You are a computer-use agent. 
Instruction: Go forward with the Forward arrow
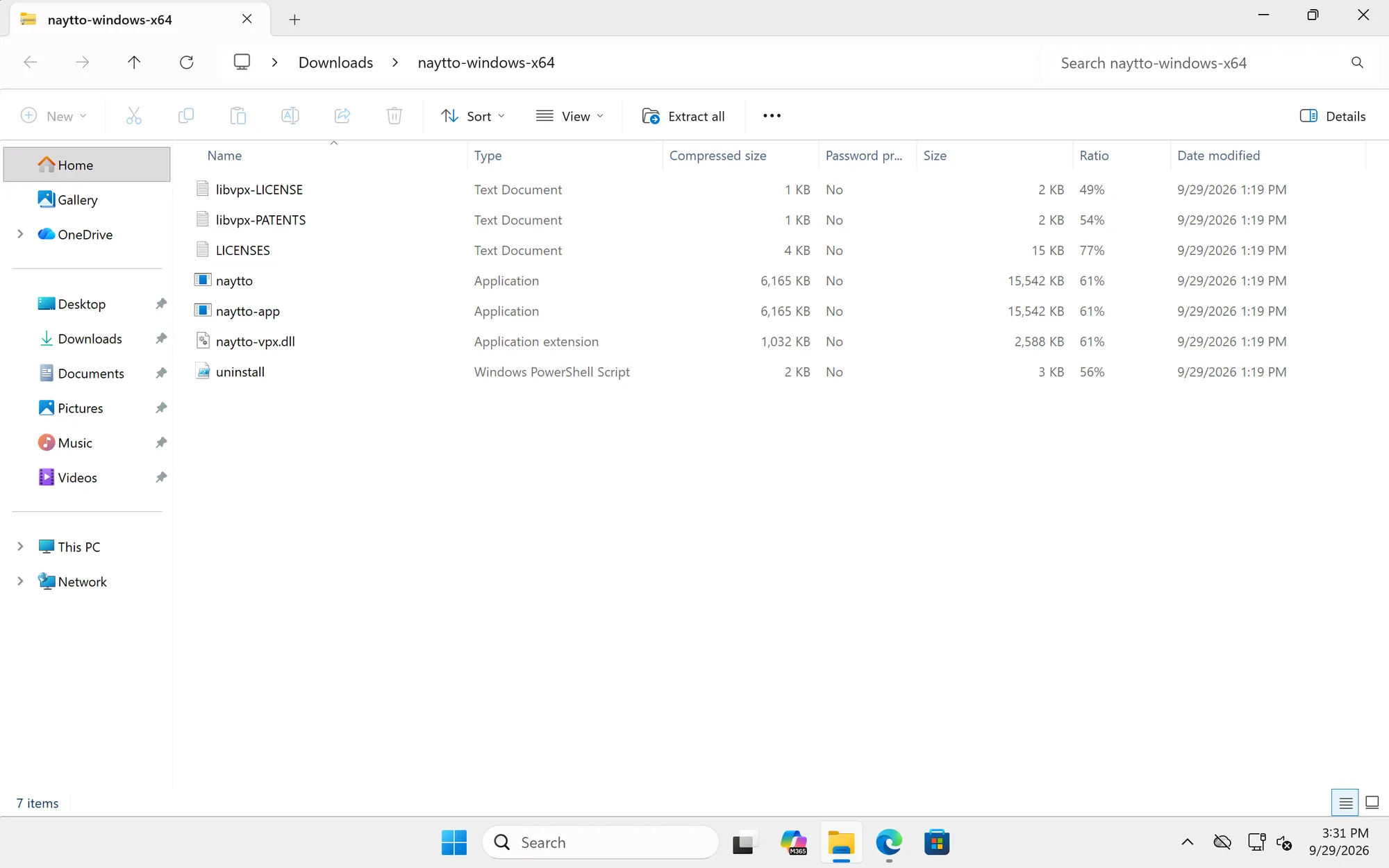(x=83, y=62)
